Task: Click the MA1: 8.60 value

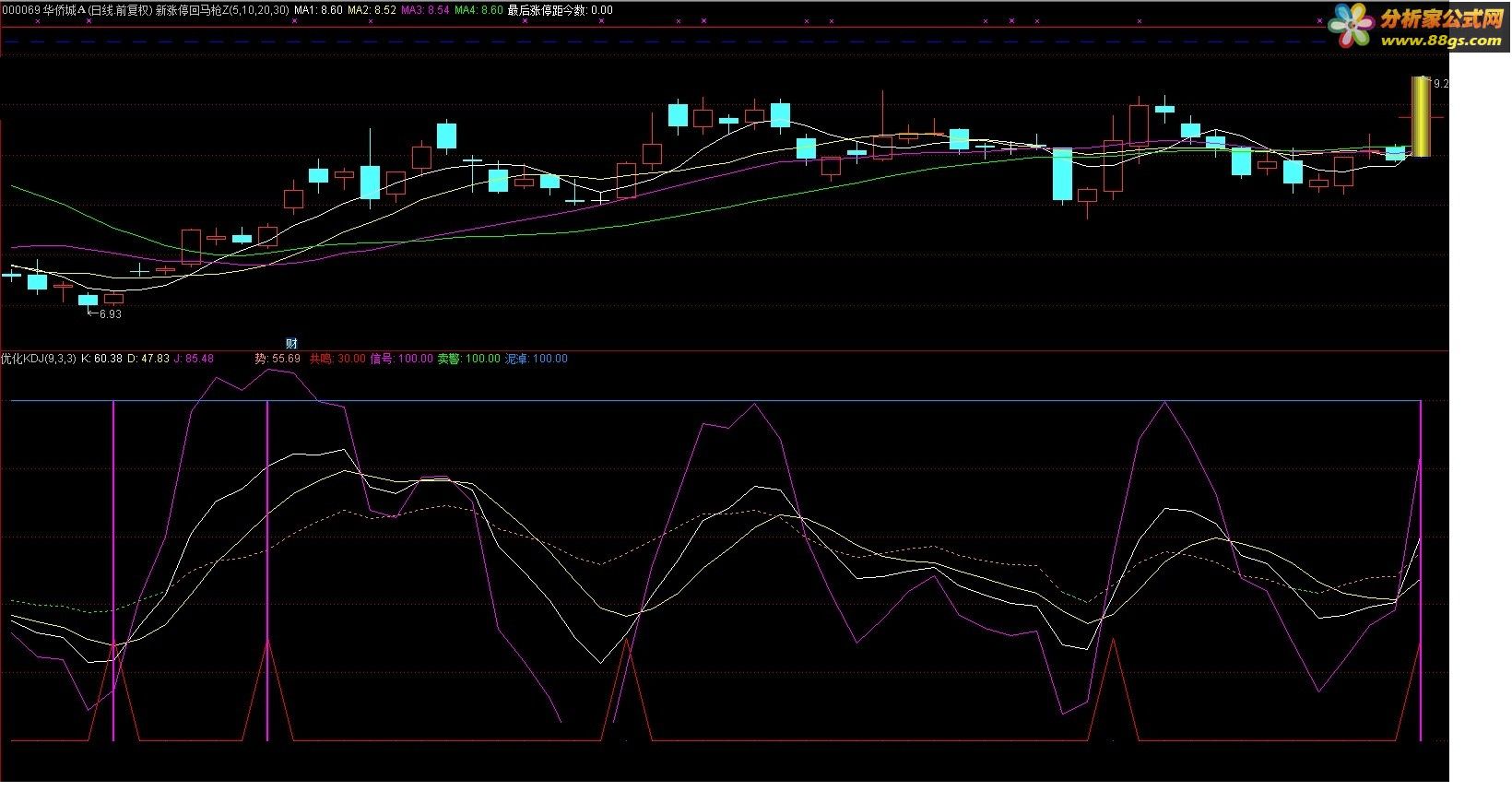Action: [x=318, y=10]
